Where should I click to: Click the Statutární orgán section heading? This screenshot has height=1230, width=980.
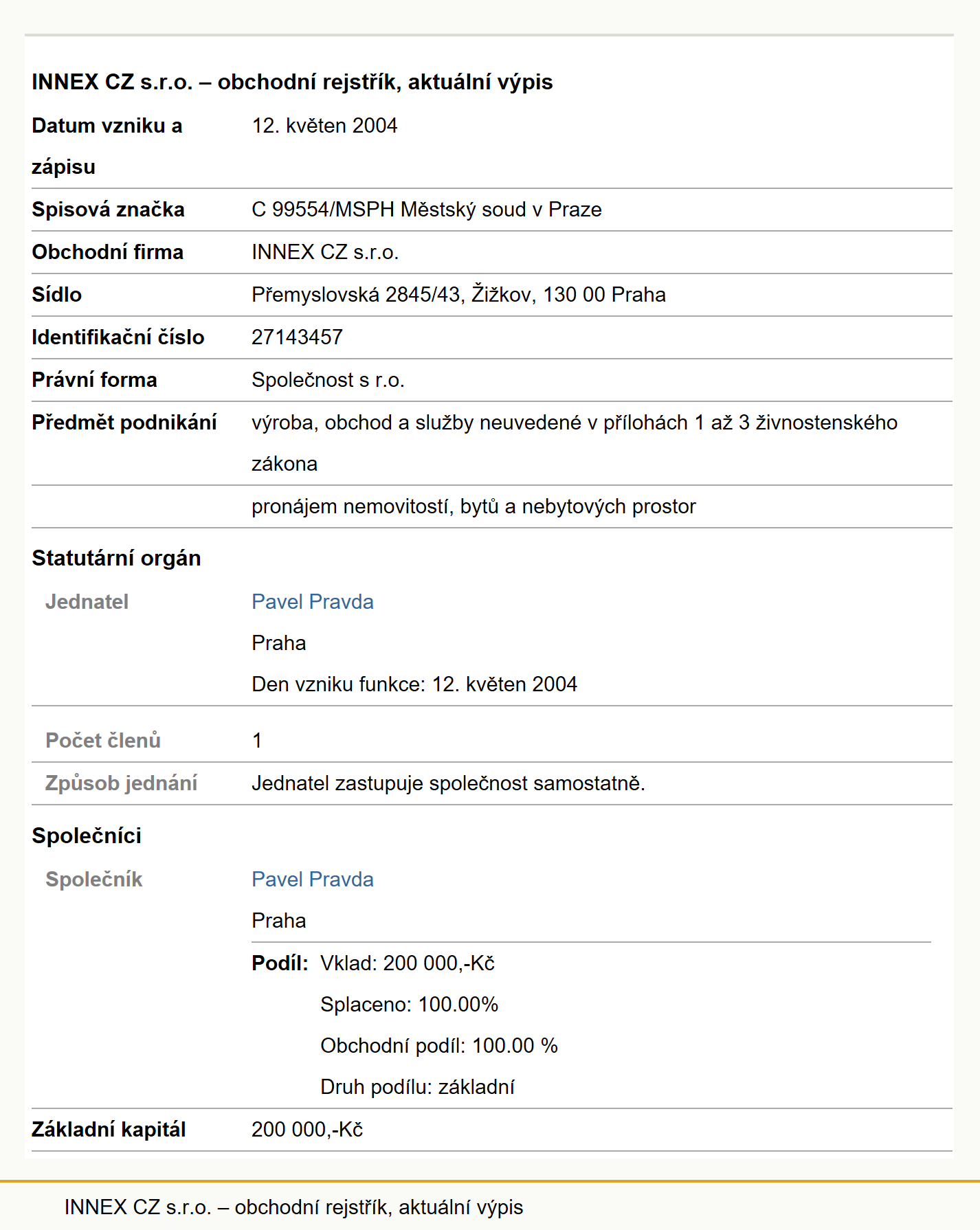(116, 558)
